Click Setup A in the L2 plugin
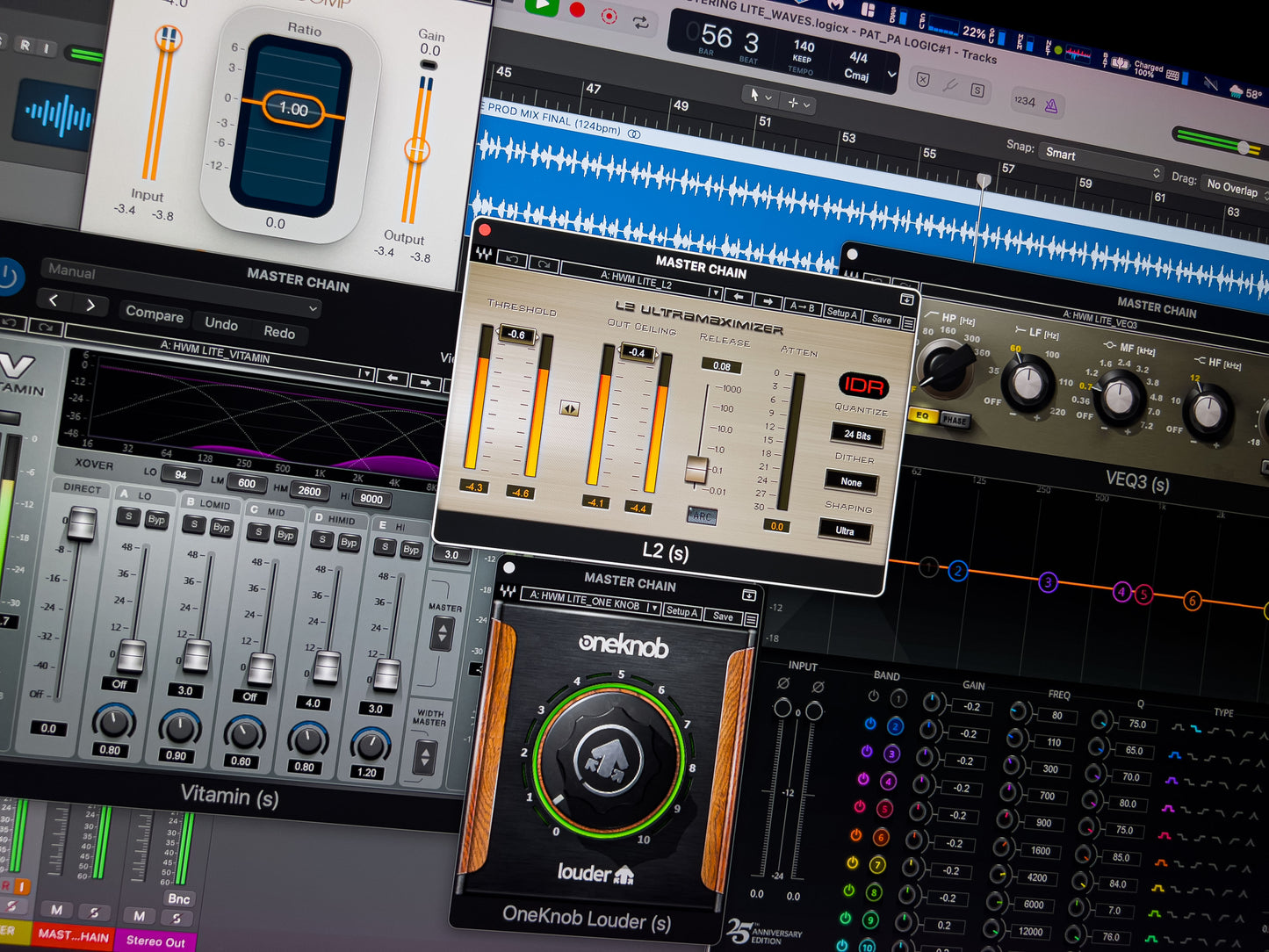The image size is (1269, 952). pos(841,313)
